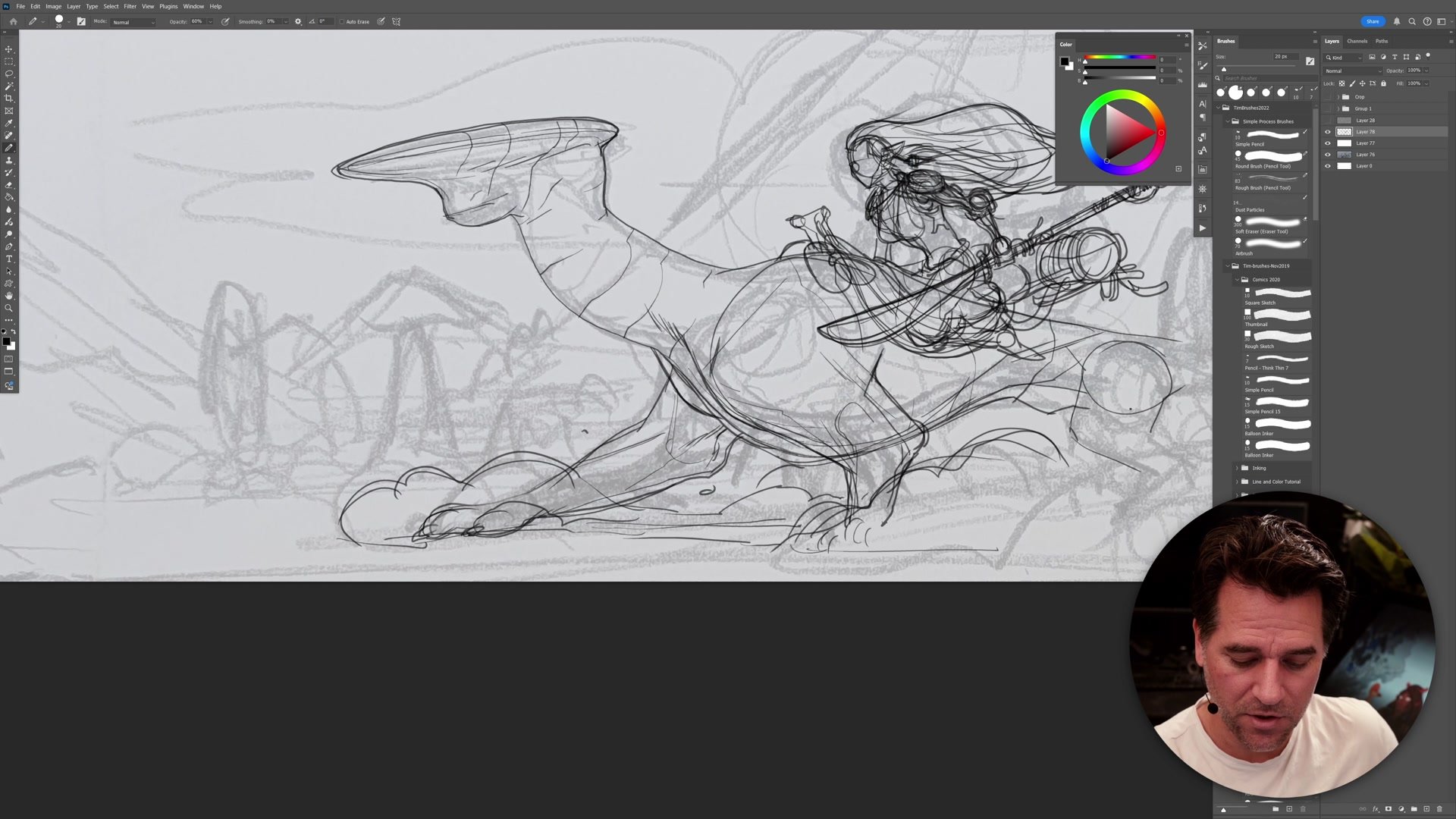This screenshot has width=1456, height=819.
Task: Expand the Group 1 layer folder
Action: point(1338,108)
